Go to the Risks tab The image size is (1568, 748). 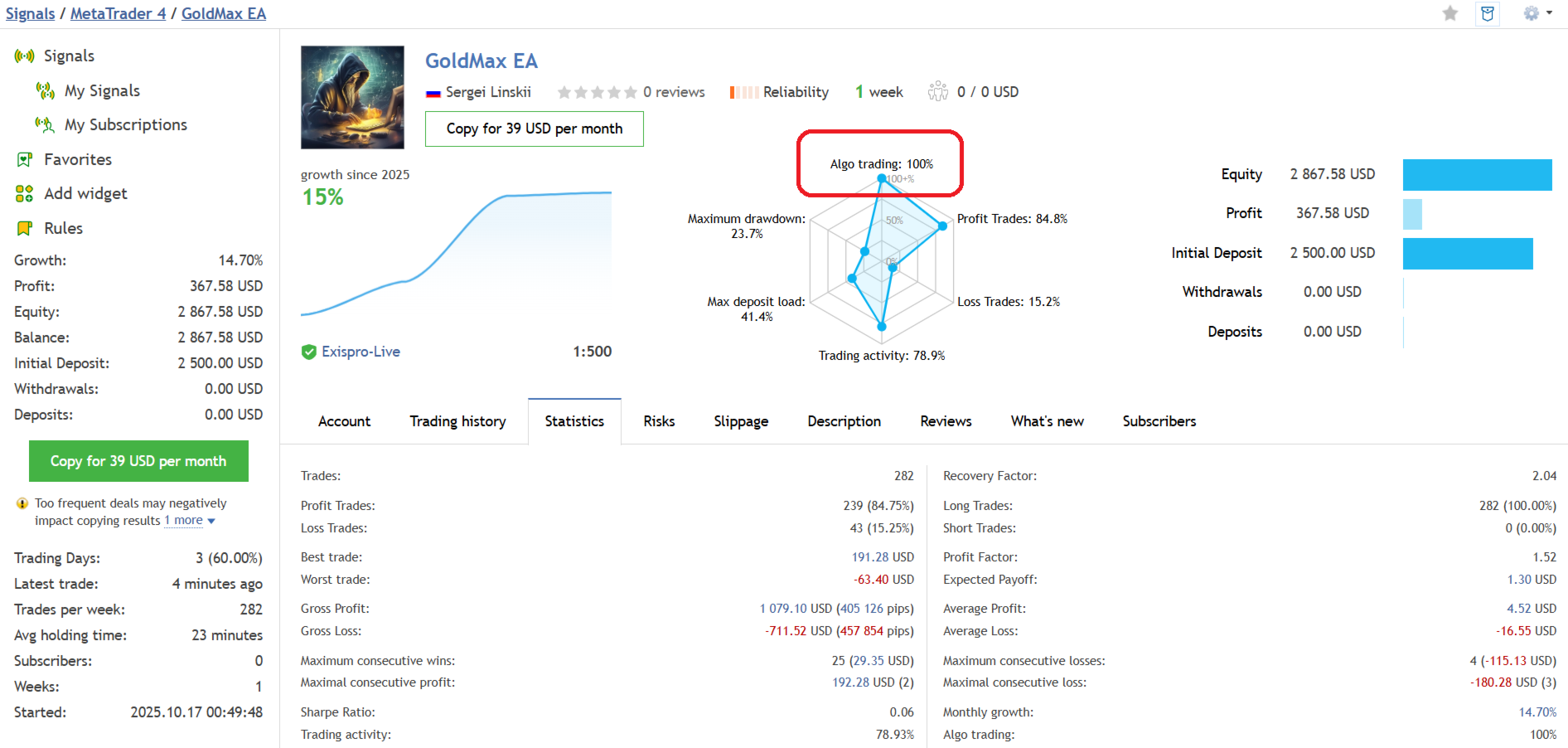click(659, 421)
